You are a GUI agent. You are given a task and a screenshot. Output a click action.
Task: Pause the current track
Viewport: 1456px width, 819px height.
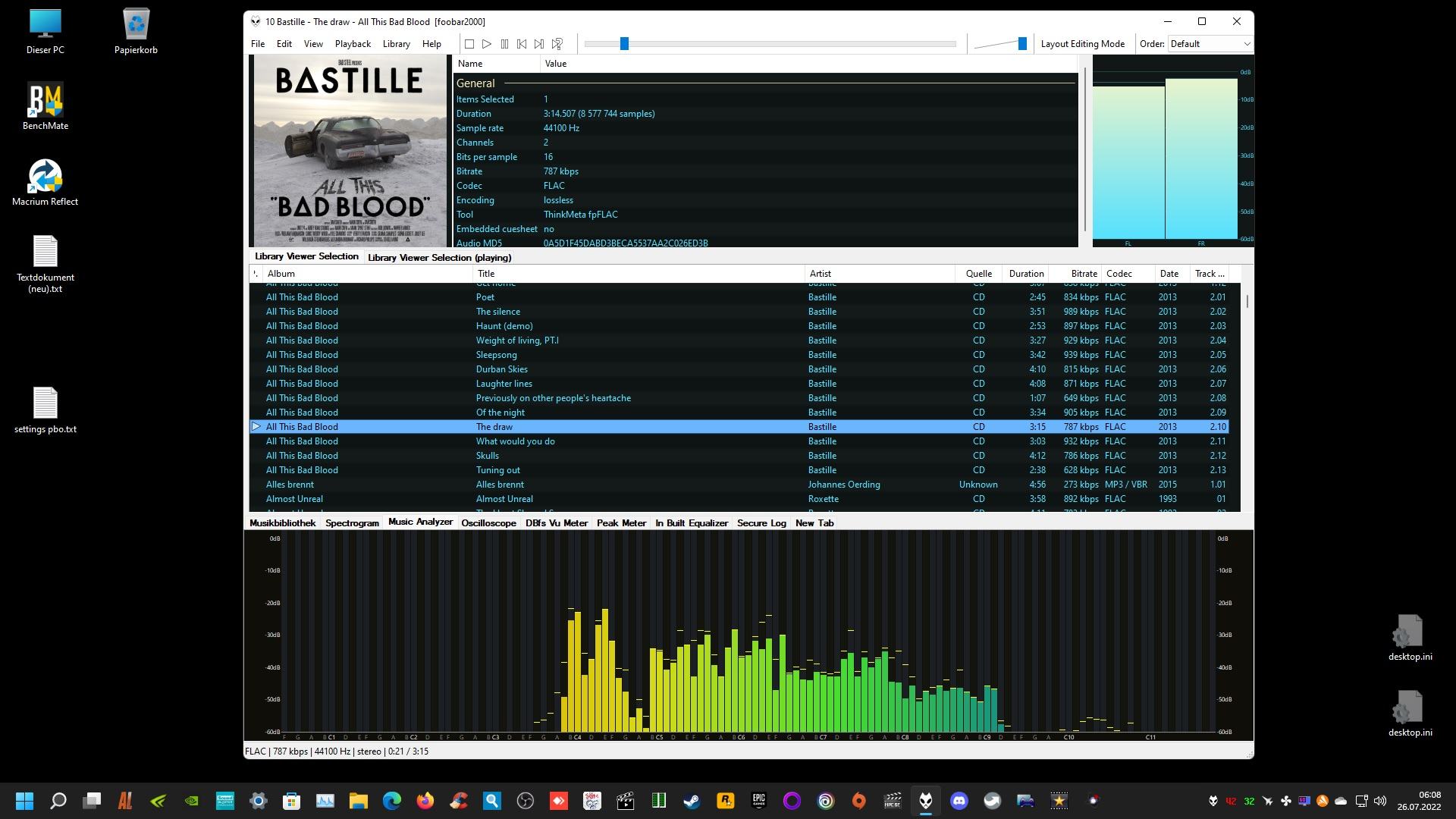pyautogui.click(x=504, y=44)
